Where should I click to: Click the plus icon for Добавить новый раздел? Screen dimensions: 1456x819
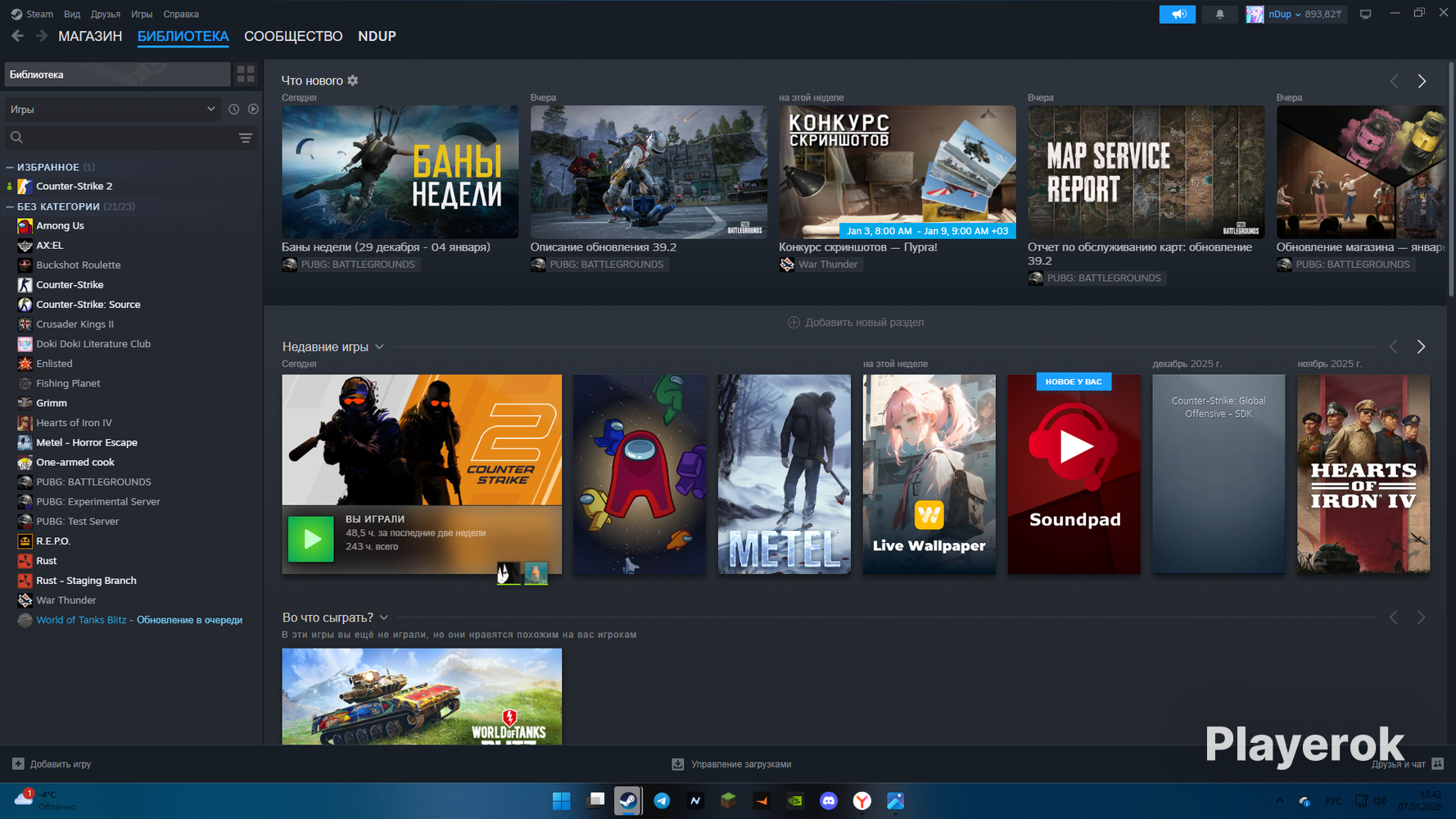point(794,322)
